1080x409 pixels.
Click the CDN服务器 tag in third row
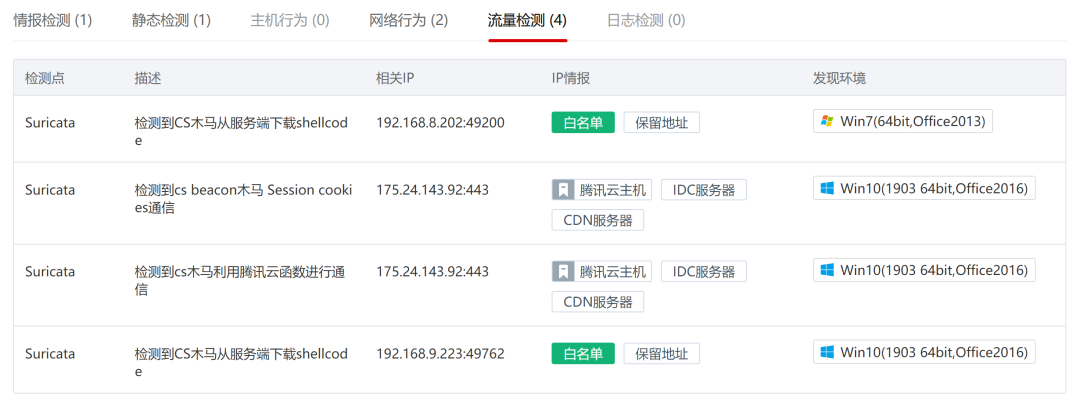click(598, 302)
